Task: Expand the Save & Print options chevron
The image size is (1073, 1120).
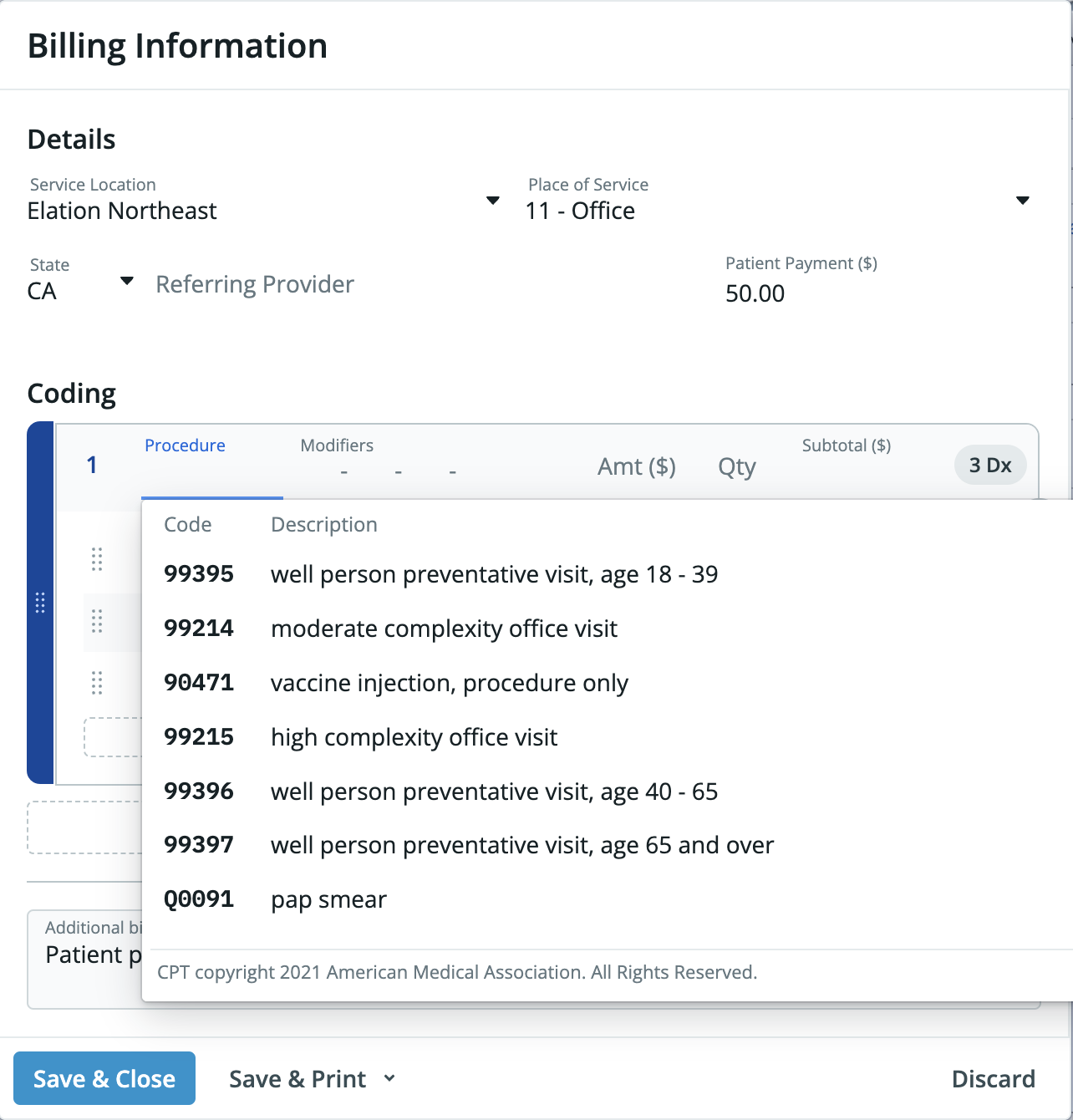Action: (389, 1079)
